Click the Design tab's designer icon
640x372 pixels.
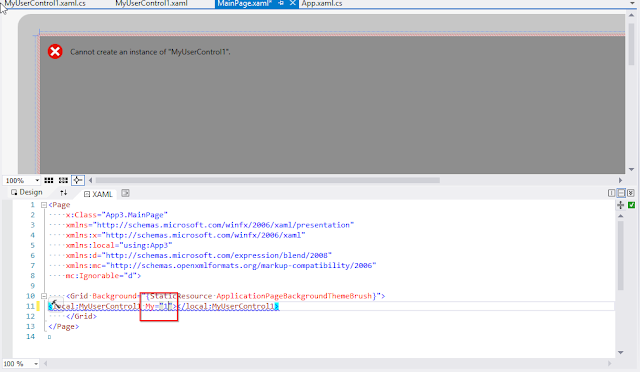(14, 192)
